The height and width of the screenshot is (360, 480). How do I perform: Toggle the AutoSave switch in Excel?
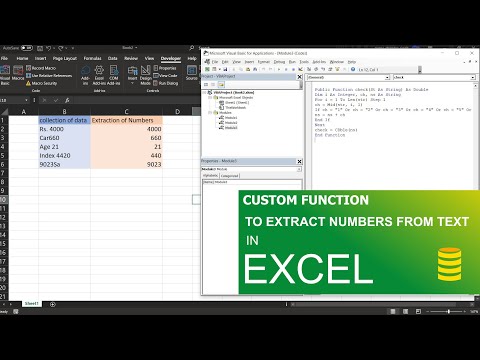point(27,48)
